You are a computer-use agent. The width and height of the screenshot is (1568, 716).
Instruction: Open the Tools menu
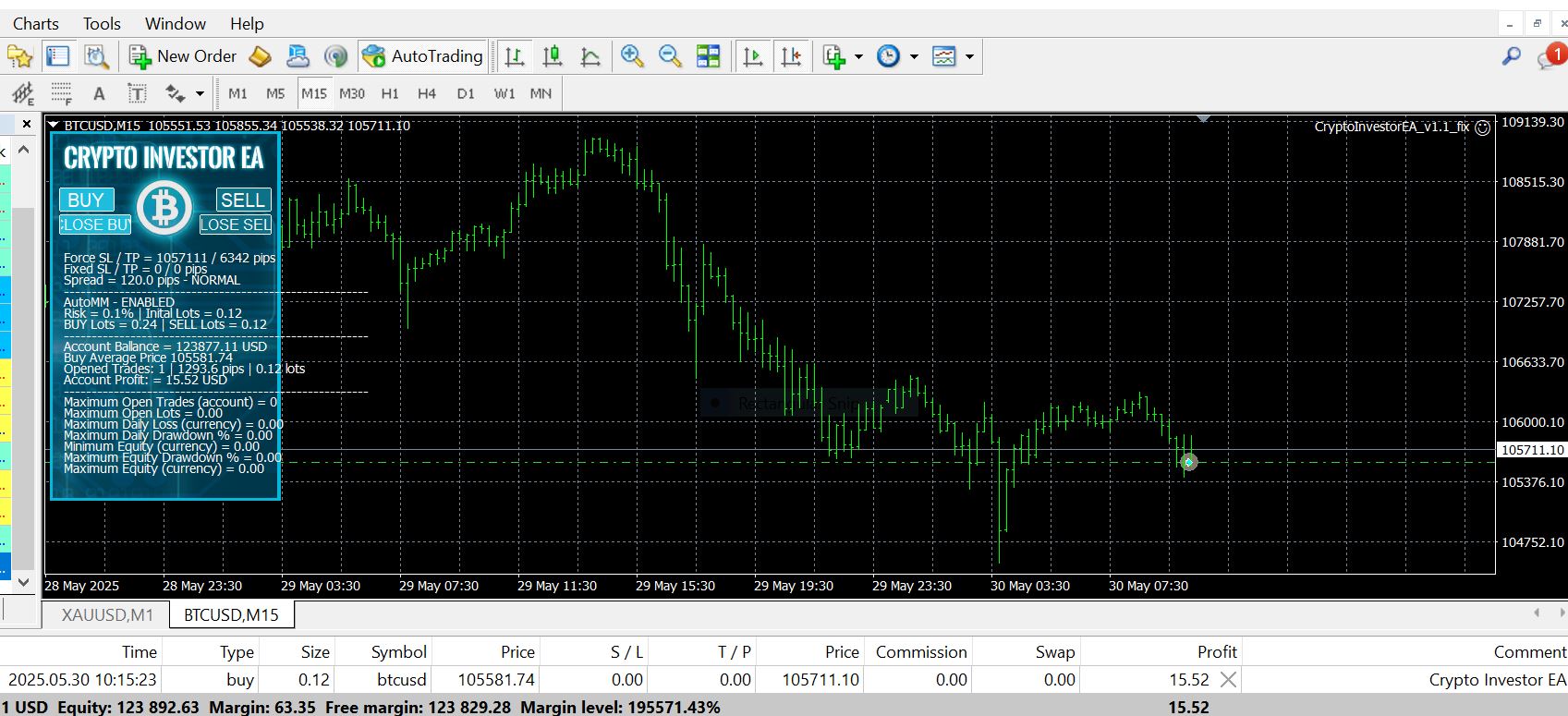(x=102, y=23)
